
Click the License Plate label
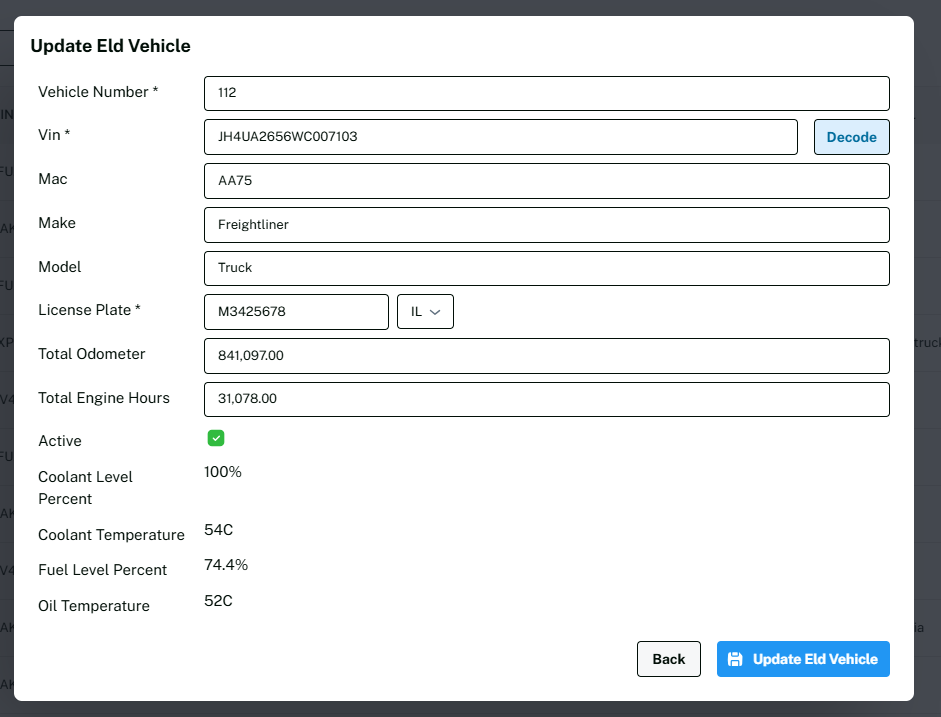click(x=89, y=310)
